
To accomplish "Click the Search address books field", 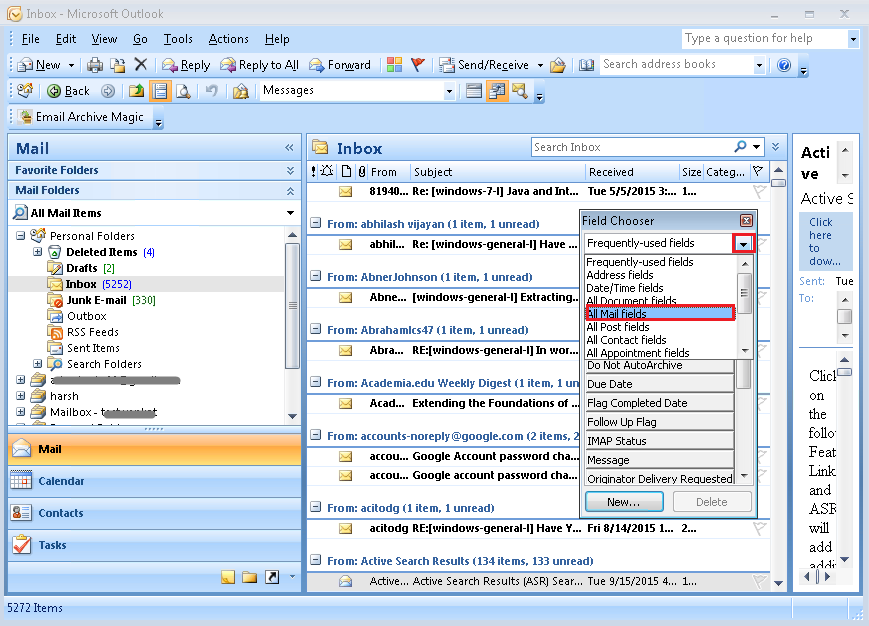I will pos(677,64).
